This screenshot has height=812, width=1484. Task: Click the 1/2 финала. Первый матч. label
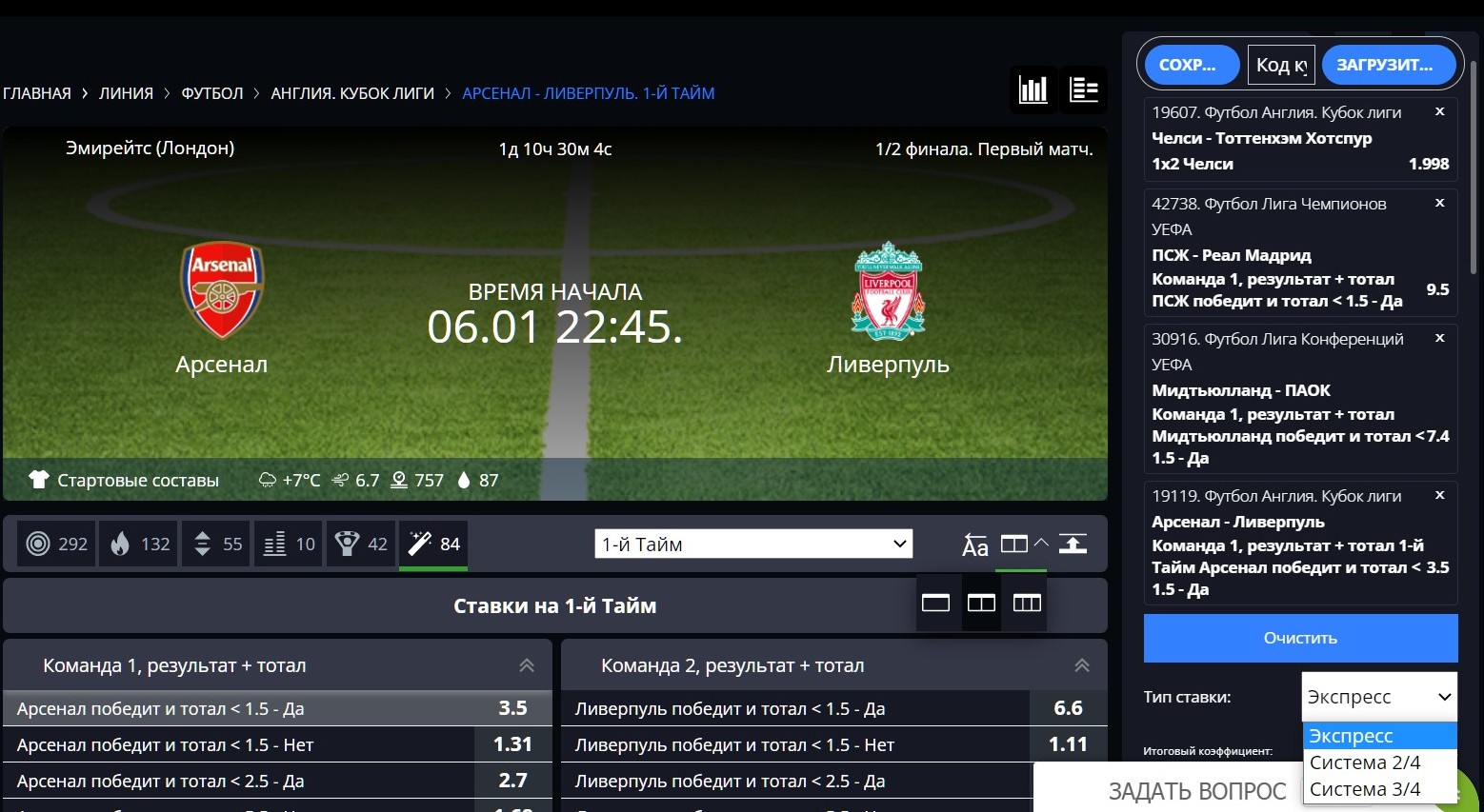pyautogui.click(x=984, y=149)
